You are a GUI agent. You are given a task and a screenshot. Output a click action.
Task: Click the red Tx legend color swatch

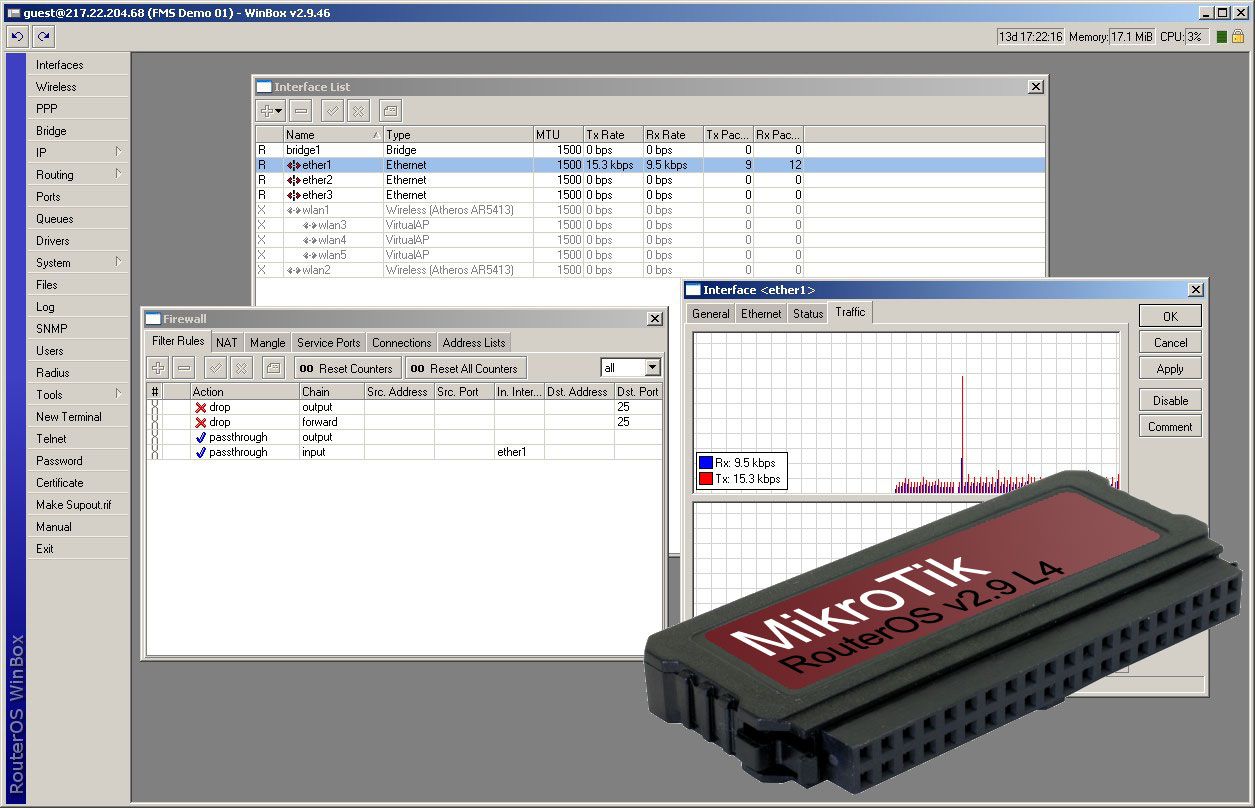coord(706,479)
